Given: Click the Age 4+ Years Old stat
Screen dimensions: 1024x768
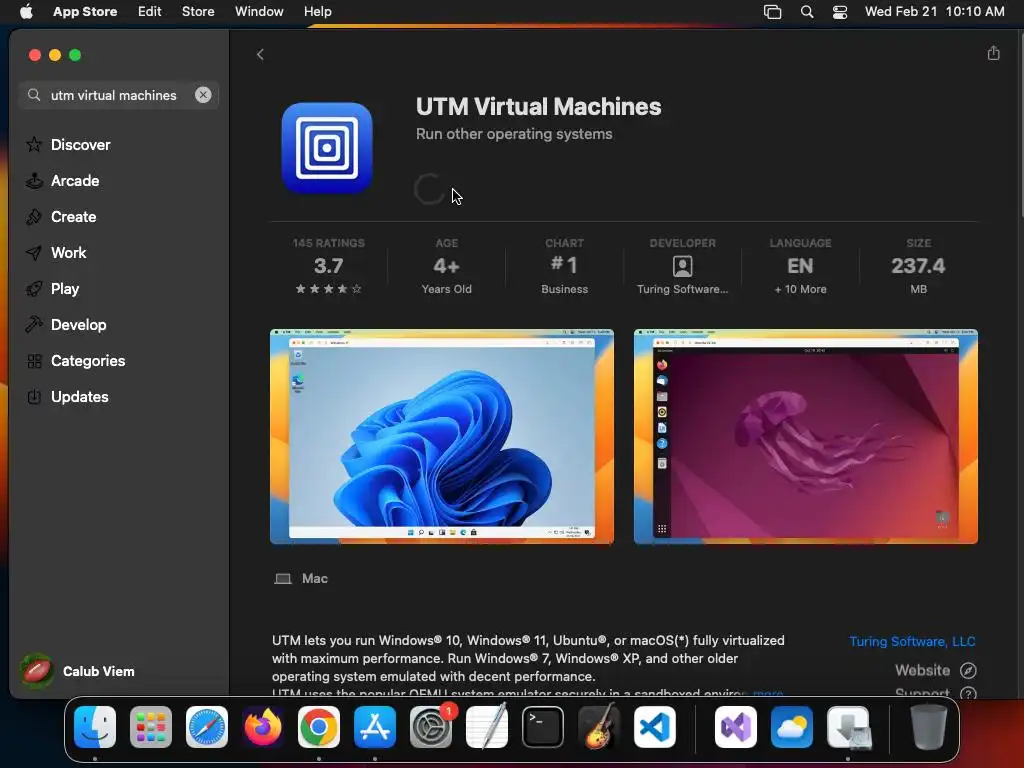Looking at the screenshot, I should (x=447, y=268).
